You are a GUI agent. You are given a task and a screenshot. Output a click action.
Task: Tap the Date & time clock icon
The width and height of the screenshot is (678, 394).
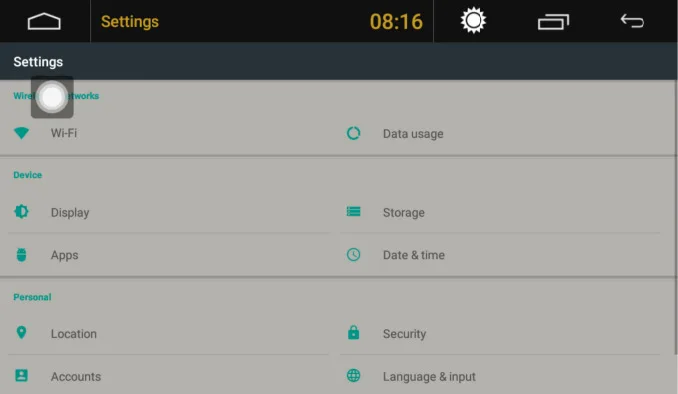(x=353, y=254)
